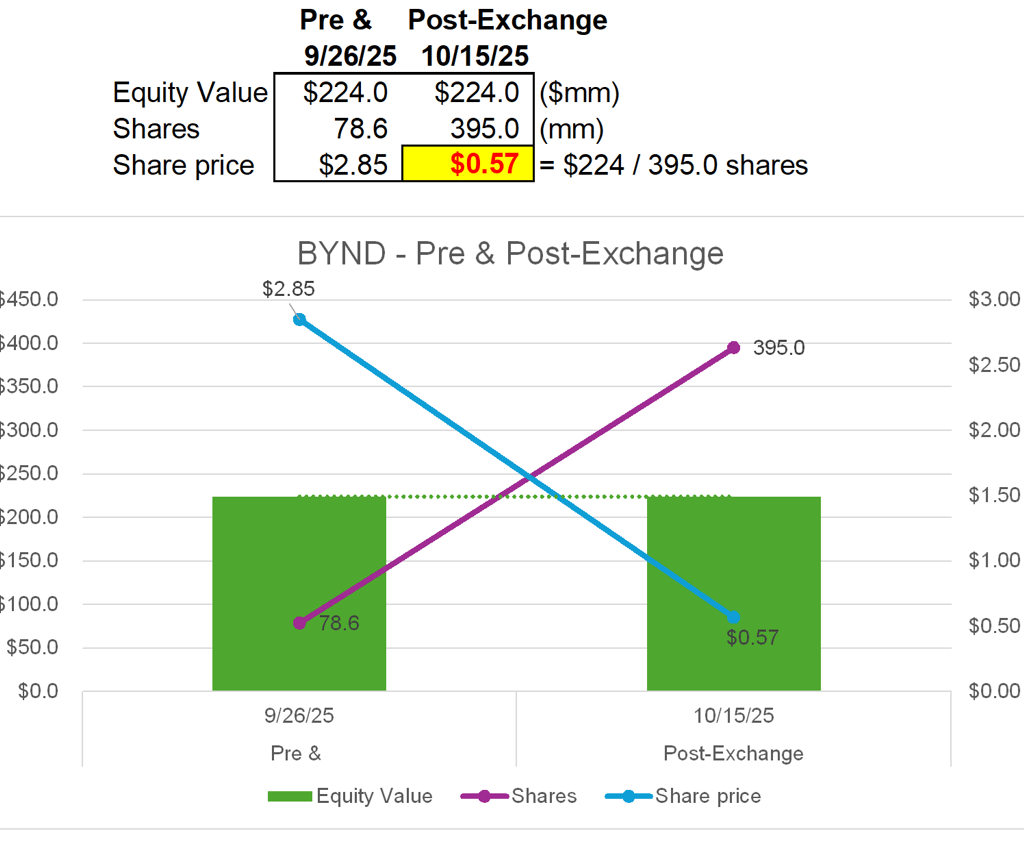The image size is (1024, 868).
Task: Select the highlighted $0.57 share price cell
Action: coord(468,163)
